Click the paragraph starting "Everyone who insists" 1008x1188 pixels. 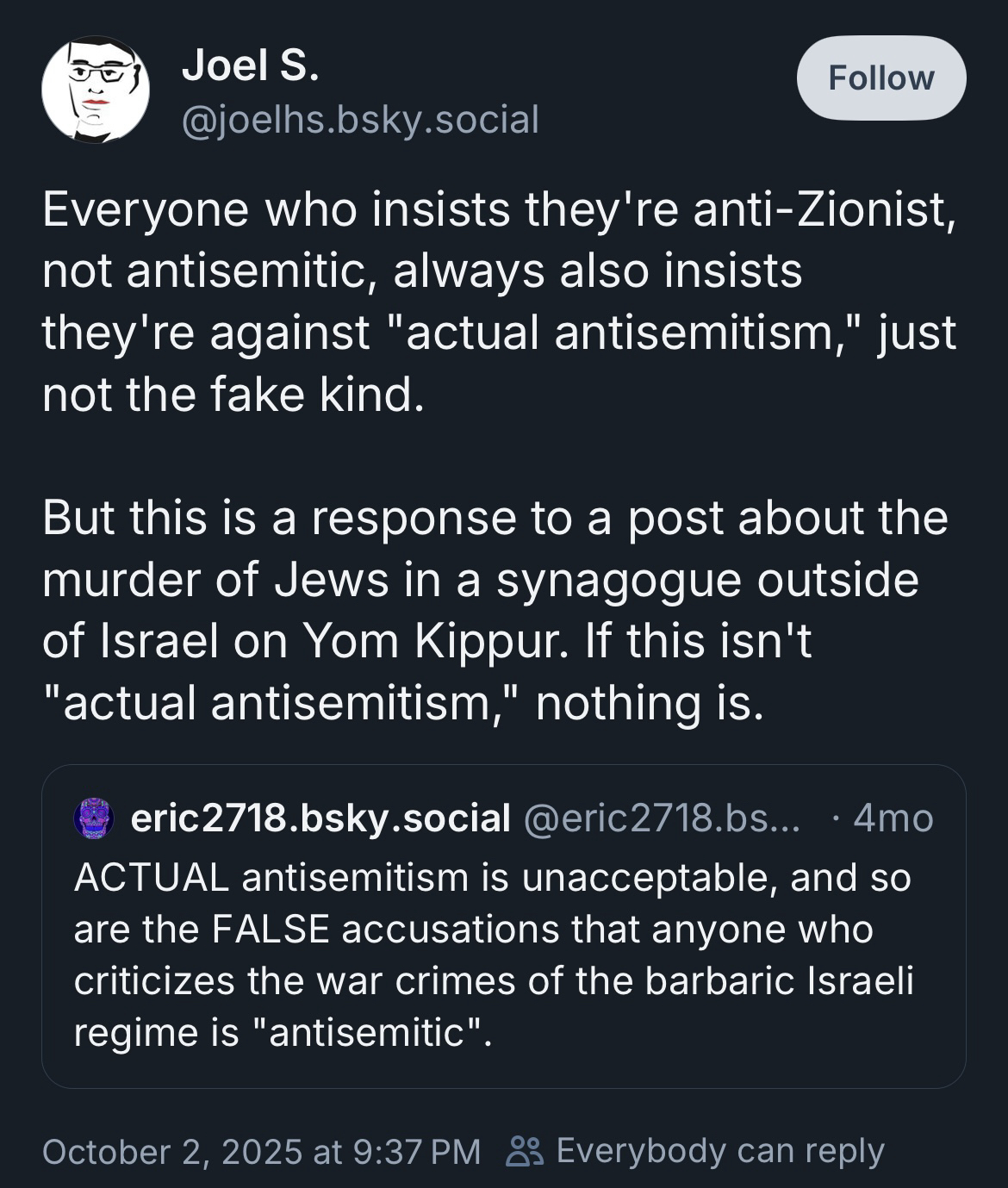coord(500,302)
